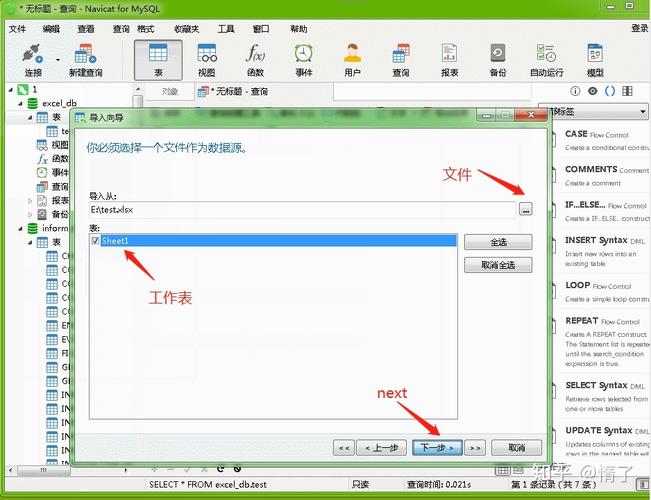Expand the 备份 tree node
Viewport: 651px width, 500px height.
coord(30,214)
